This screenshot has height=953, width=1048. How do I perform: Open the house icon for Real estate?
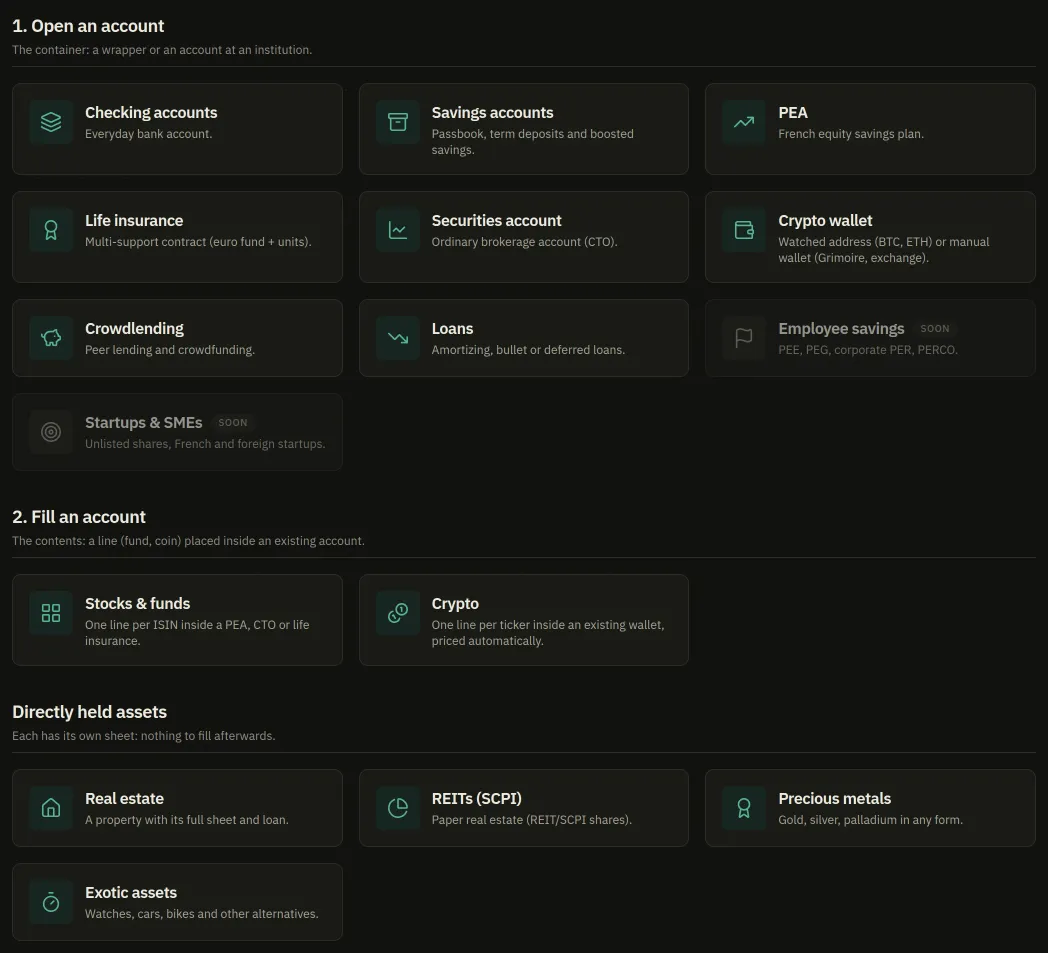pos(51,808)
